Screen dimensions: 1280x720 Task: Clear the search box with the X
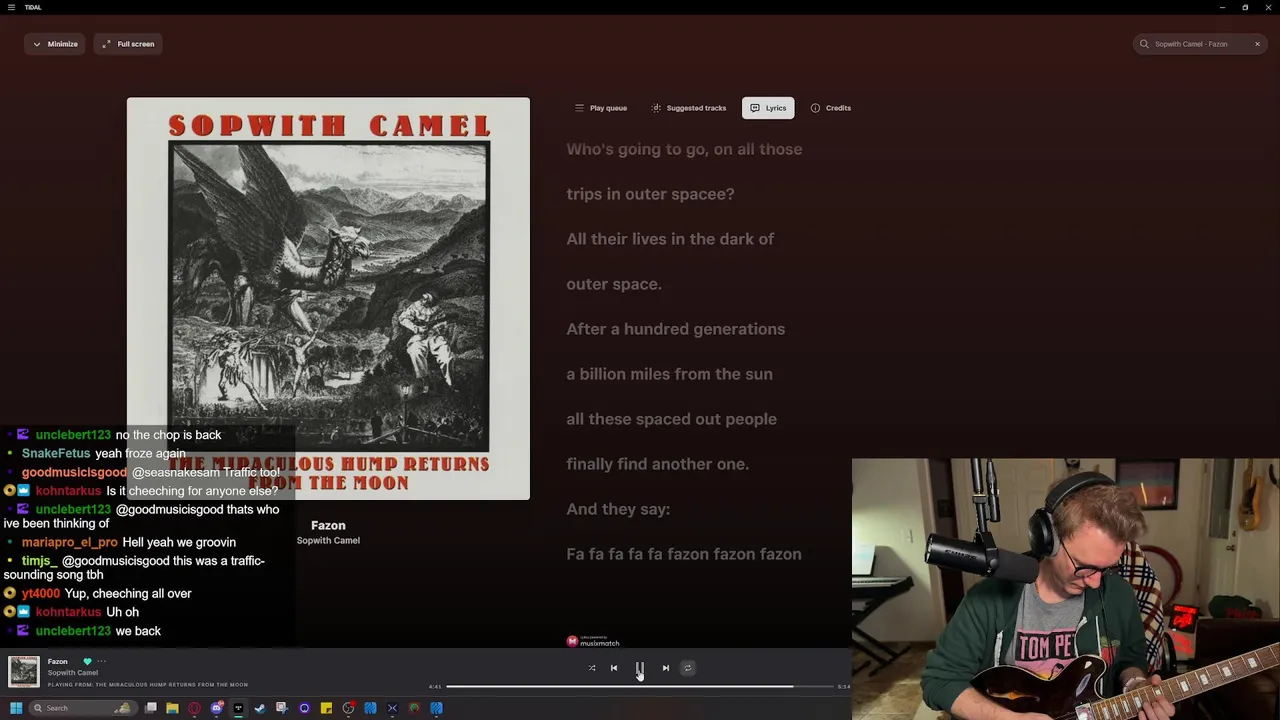[x=1257, y=44]
